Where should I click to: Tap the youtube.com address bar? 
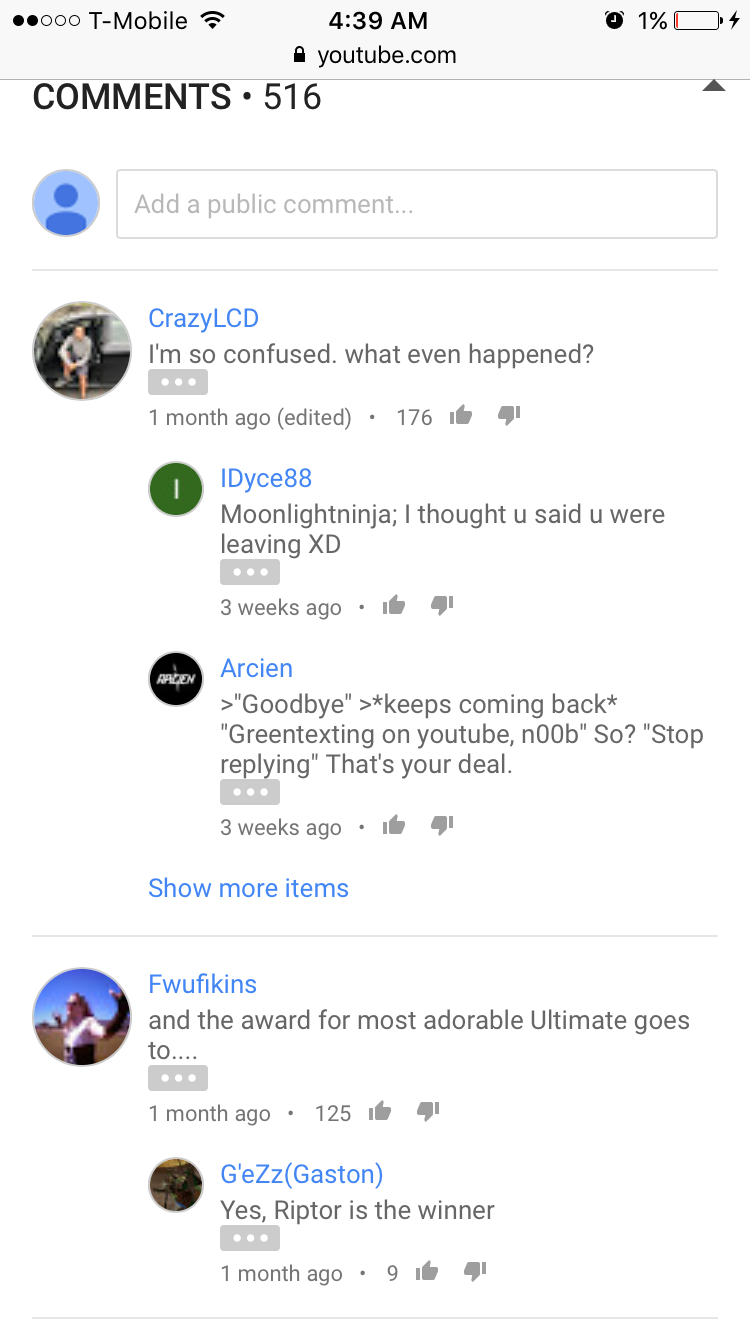375,55
